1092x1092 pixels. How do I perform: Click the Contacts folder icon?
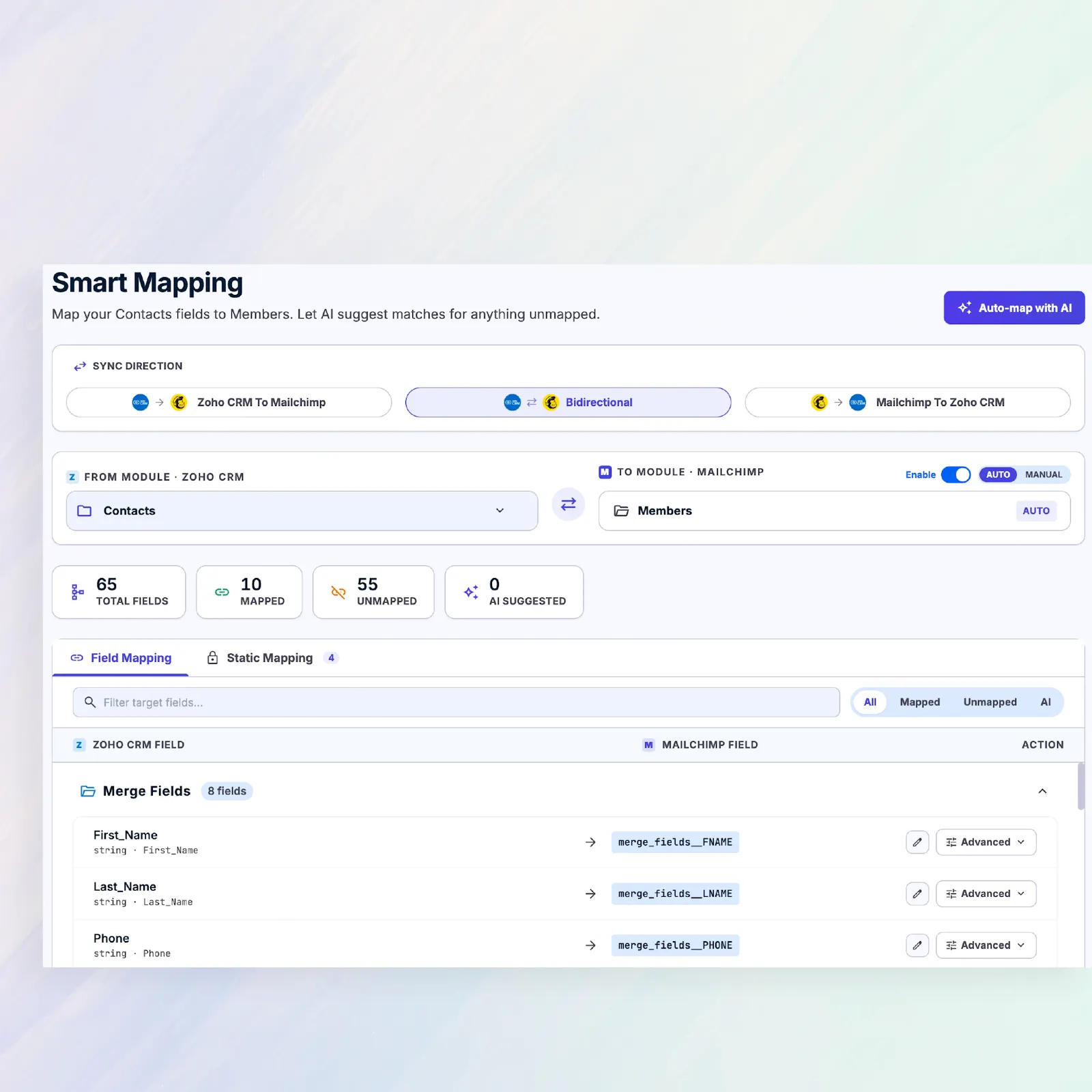point(85,511)
